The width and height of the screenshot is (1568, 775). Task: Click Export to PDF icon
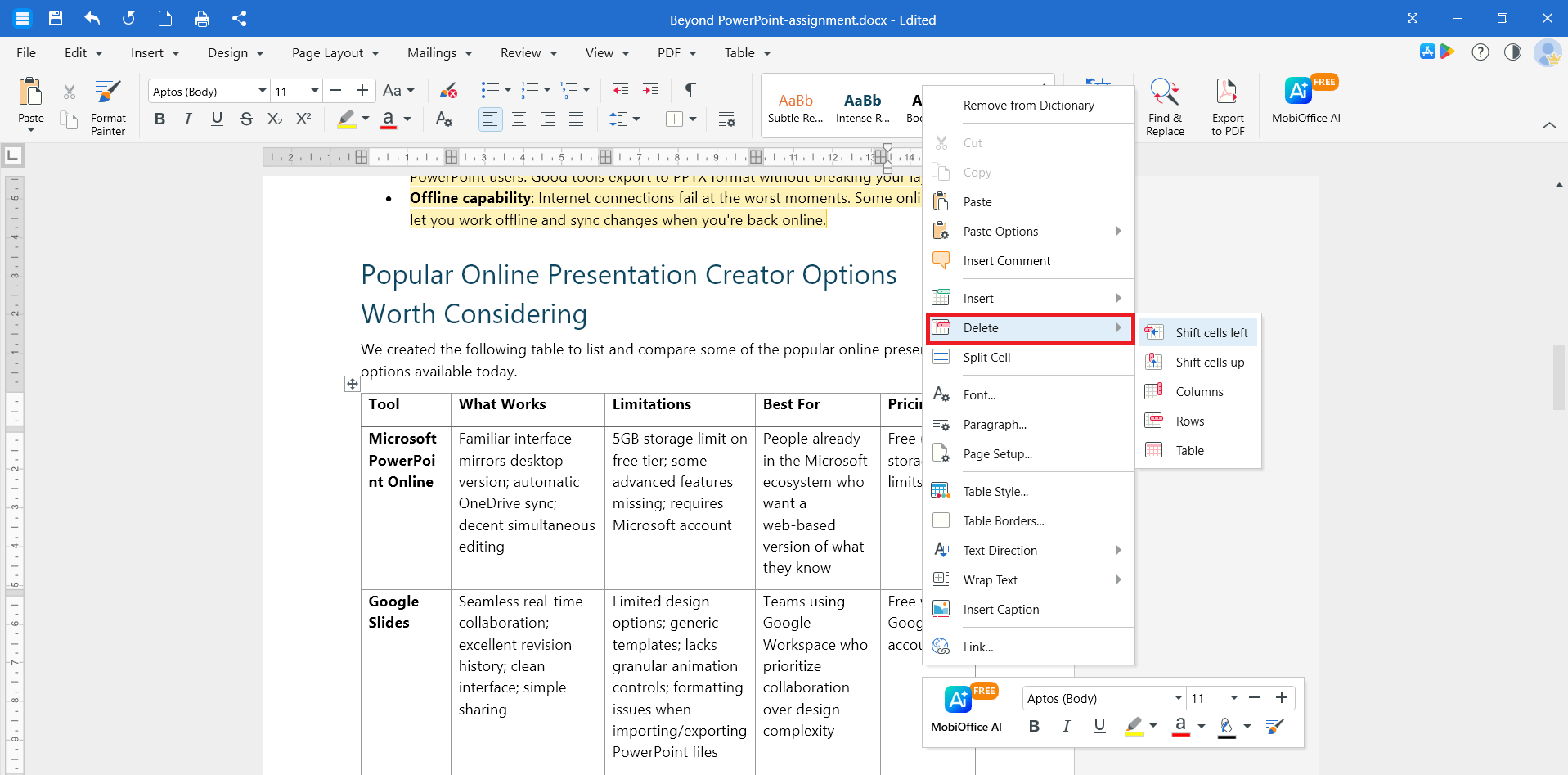coord(1228,107)
